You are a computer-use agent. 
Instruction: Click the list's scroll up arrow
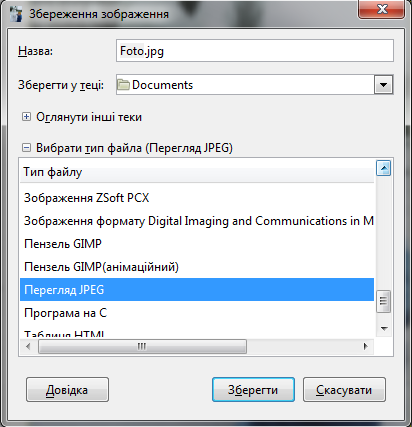[x=383, y=168]
